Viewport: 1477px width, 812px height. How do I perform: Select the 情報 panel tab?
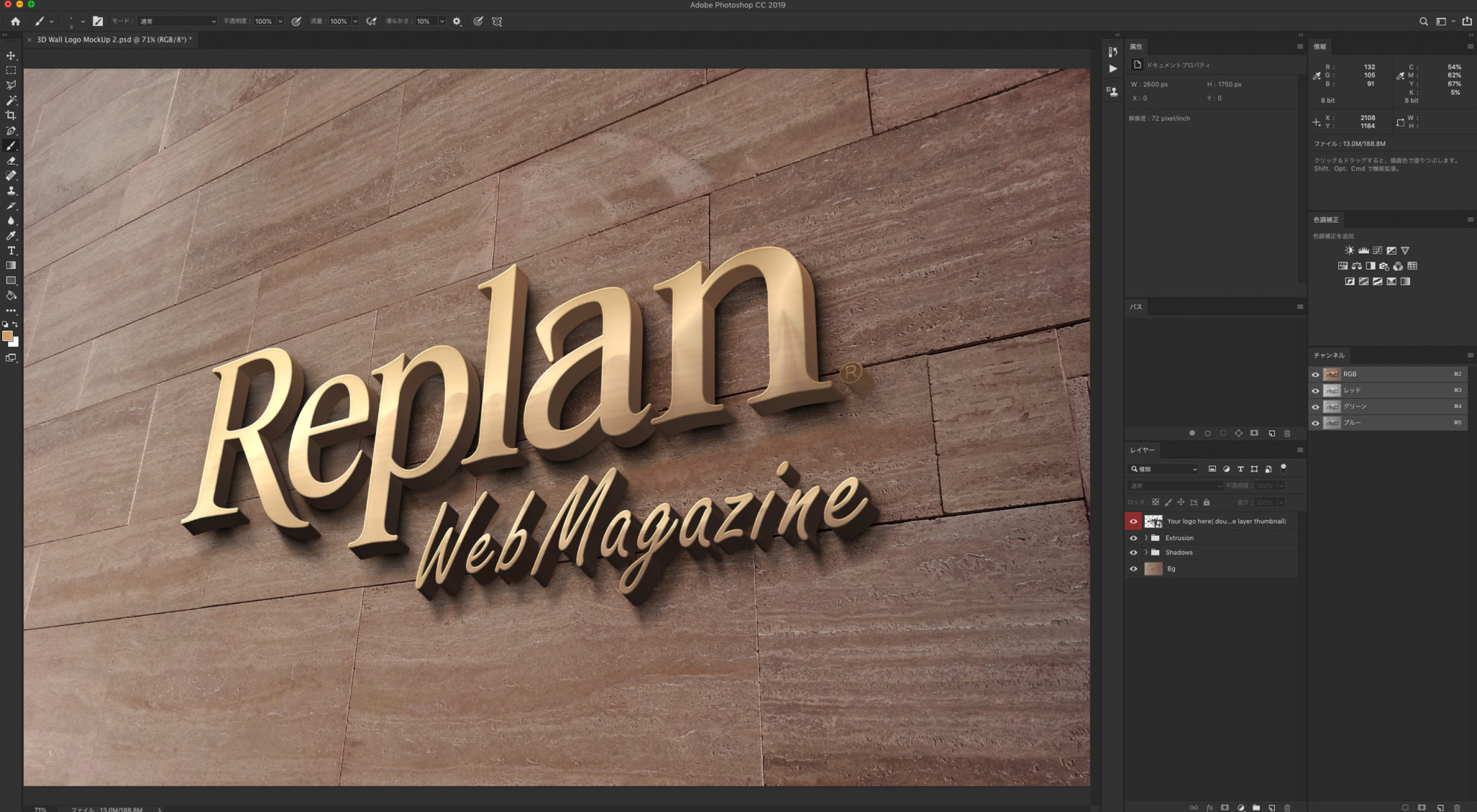pos(1320,46)
